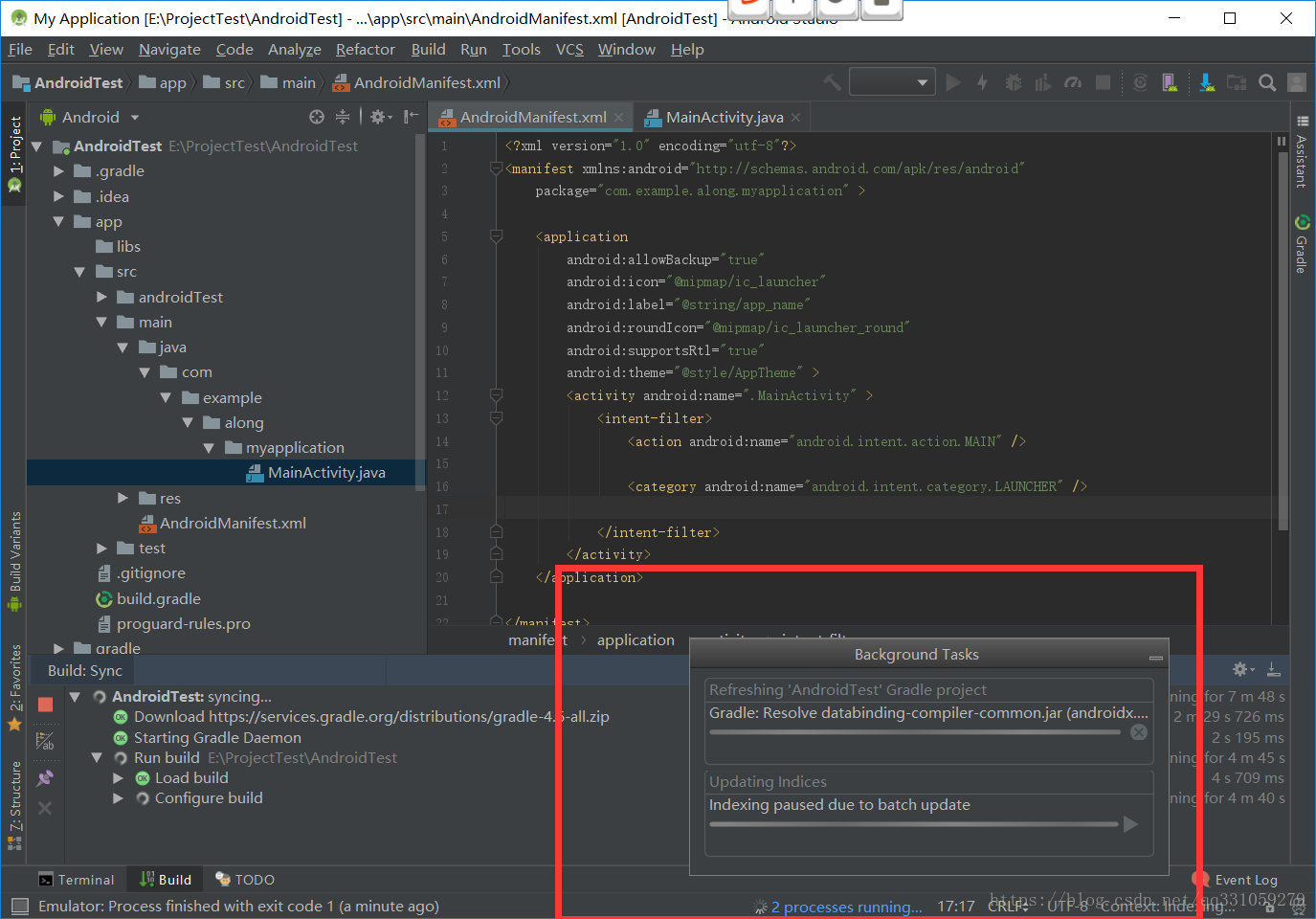Click the green Run app play icon
Screen dimensions: 1316x919
coord(953,82)
